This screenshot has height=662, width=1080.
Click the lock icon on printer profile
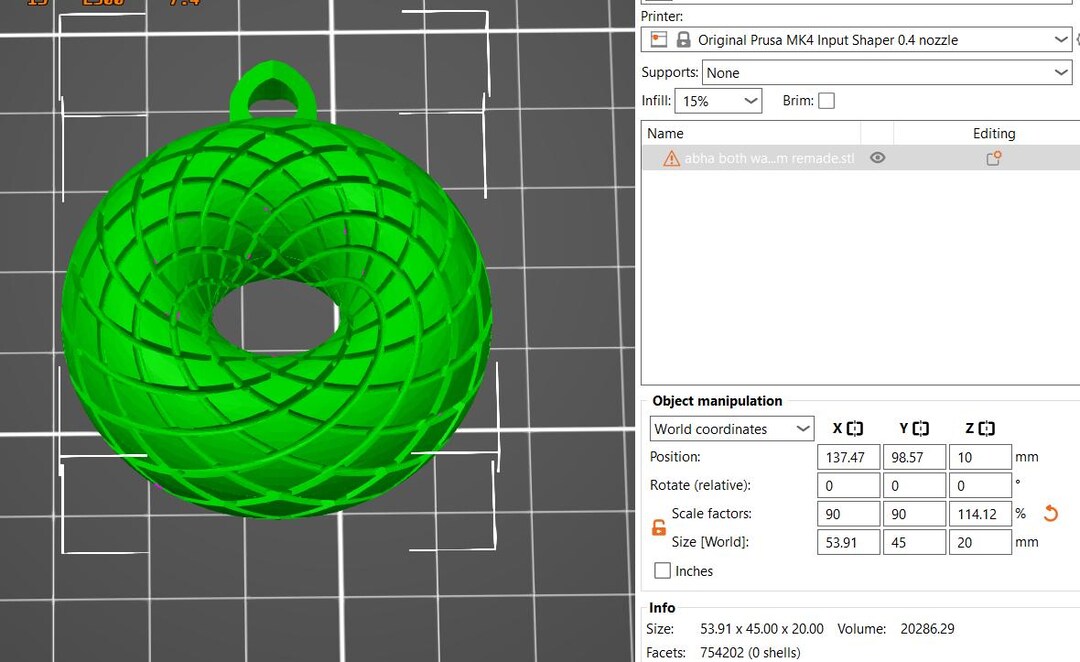pyautogui.click(x=684, y=39)
